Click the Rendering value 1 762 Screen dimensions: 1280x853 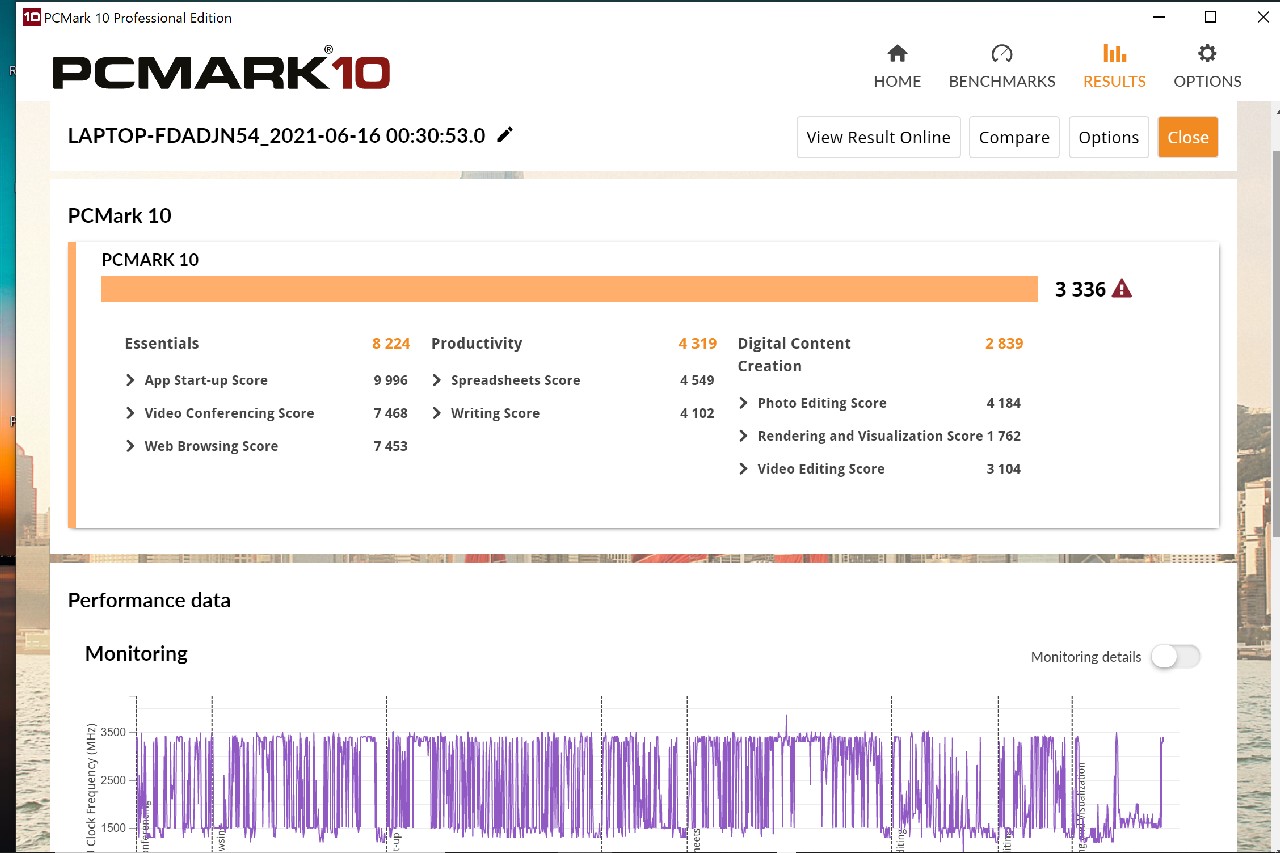1003,436
